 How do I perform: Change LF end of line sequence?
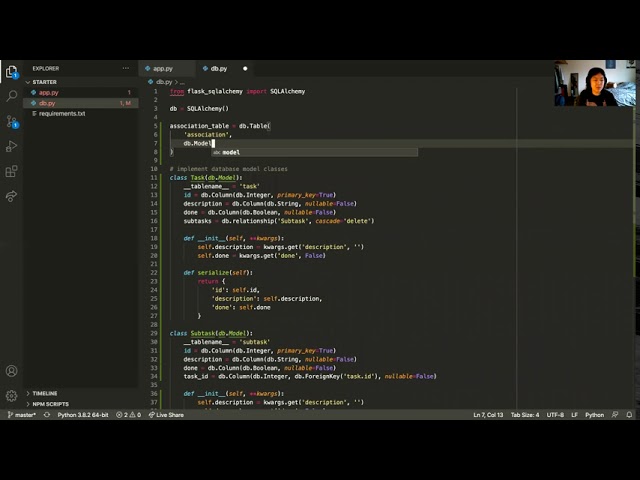574,415
